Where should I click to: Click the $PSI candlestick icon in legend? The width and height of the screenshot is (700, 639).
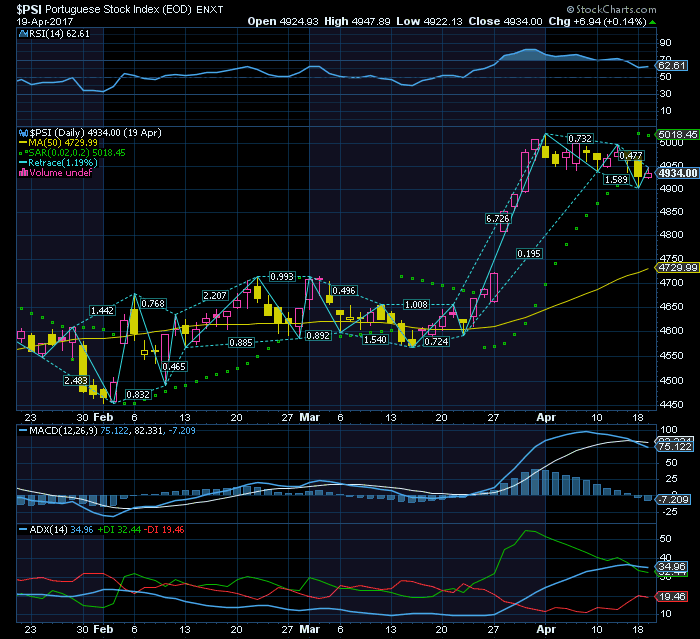[21, 132]
